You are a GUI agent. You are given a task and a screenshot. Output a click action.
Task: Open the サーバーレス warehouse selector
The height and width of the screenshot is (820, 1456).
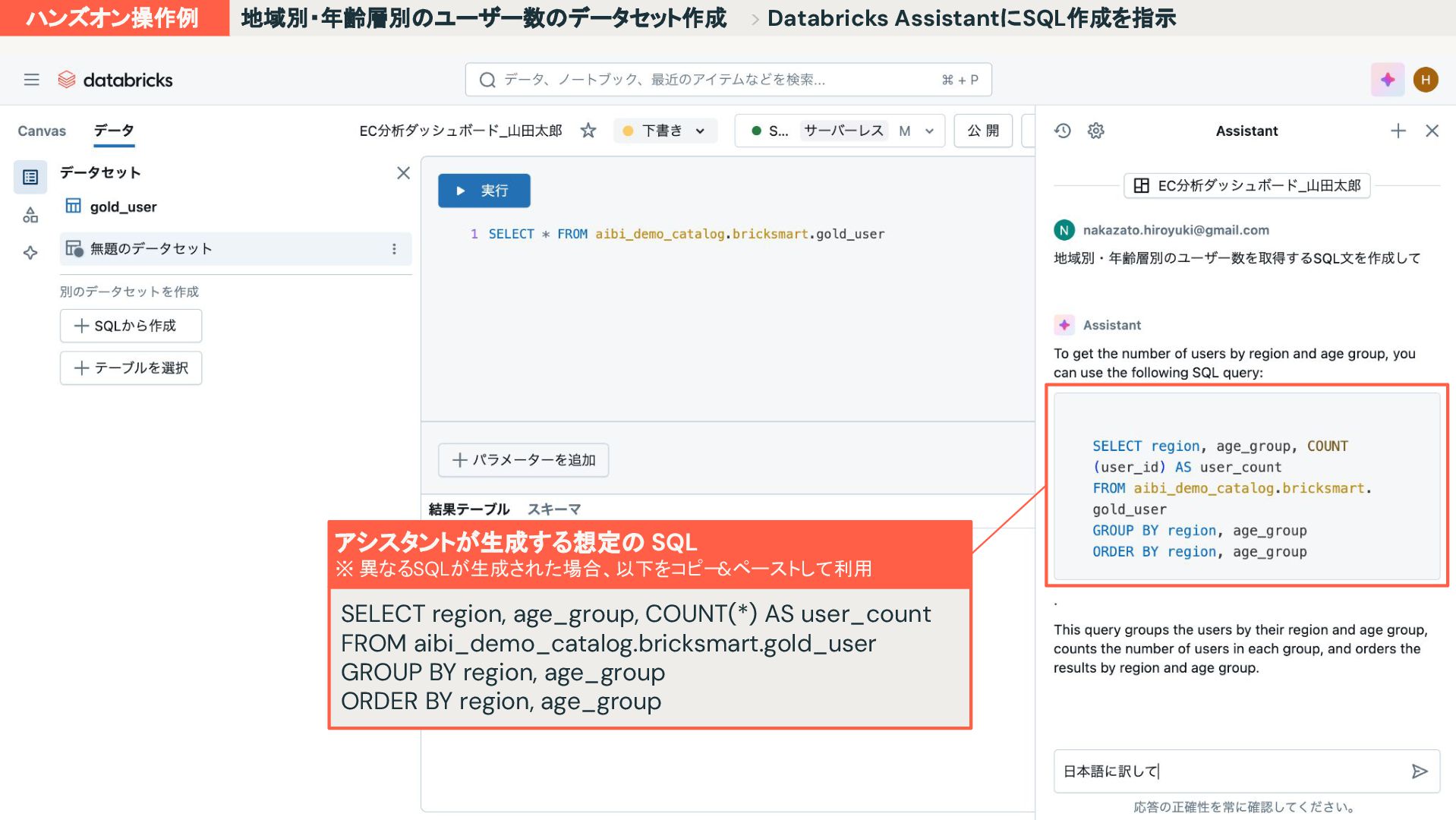(x=840, y=131)
